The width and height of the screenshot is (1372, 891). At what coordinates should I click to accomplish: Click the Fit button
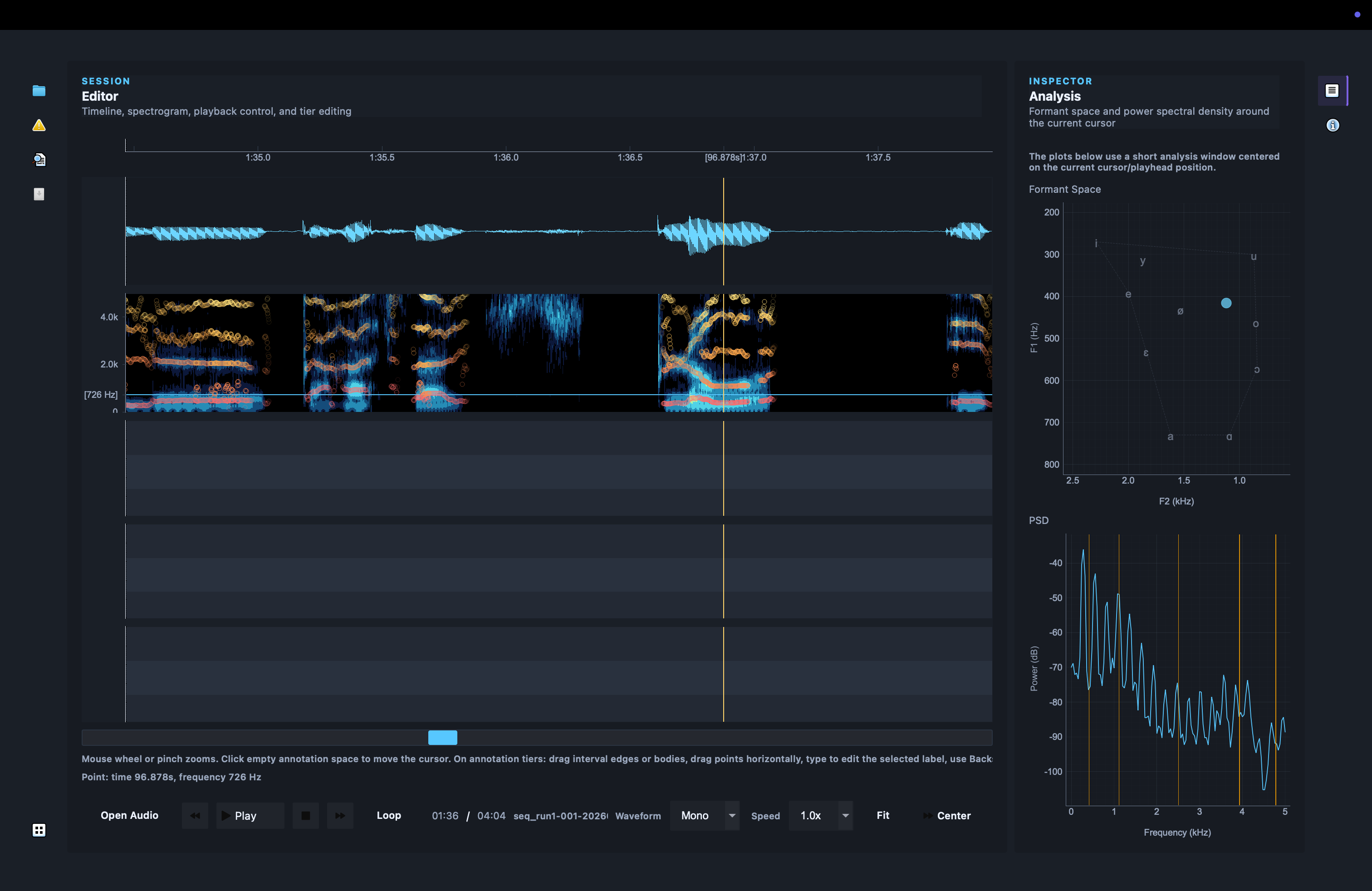882,816
